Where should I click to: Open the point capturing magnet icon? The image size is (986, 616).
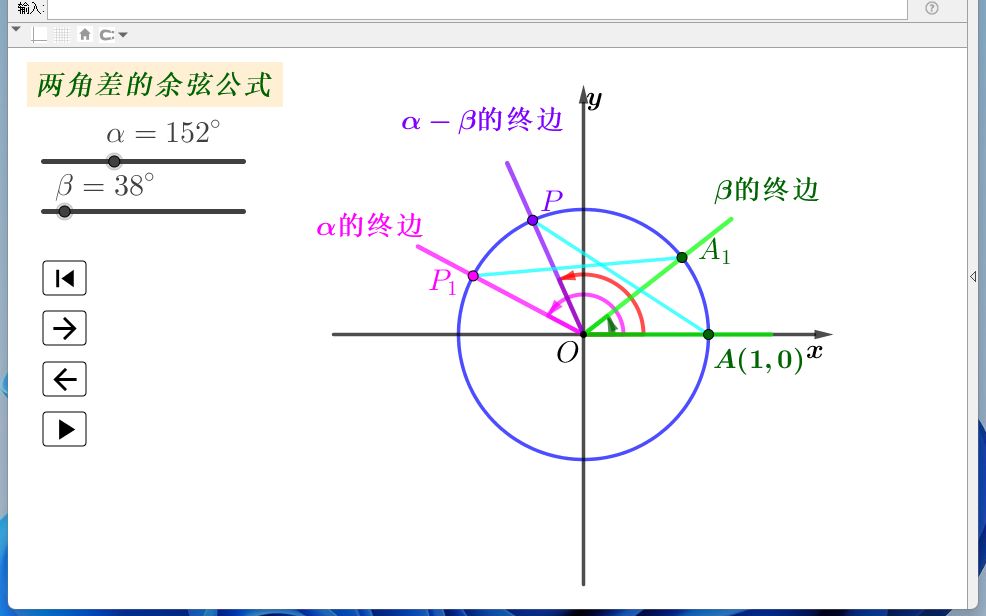(x=107, y=34)
